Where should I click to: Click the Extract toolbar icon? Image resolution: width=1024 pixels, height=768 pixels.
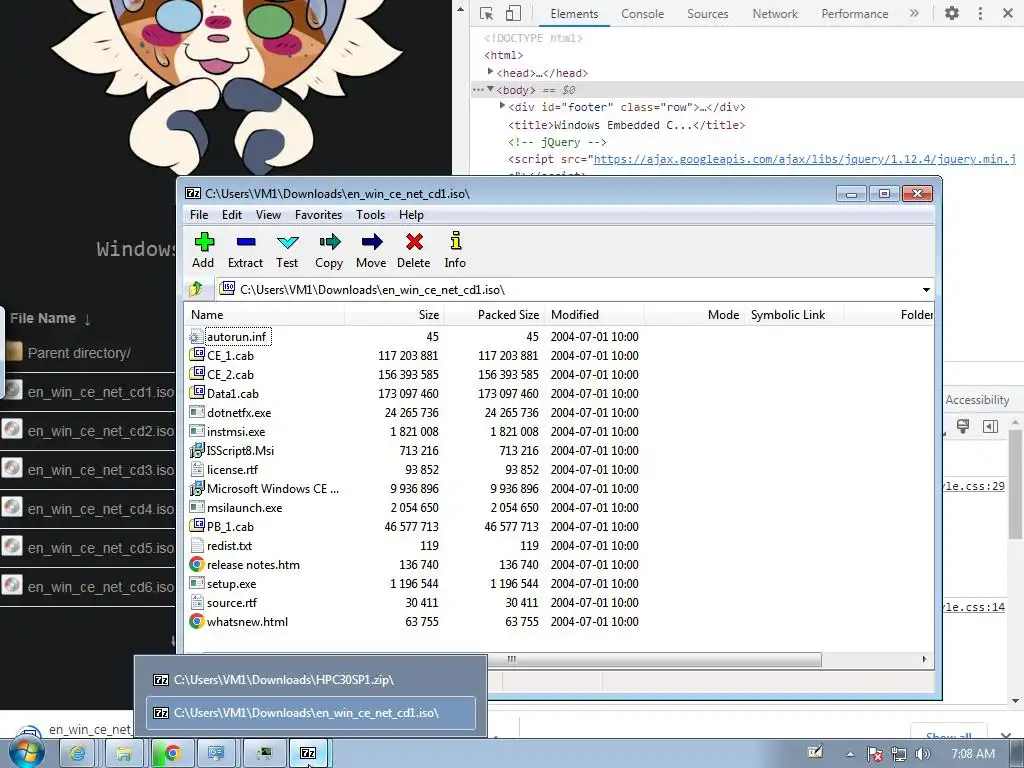click(x=245, y=250)
